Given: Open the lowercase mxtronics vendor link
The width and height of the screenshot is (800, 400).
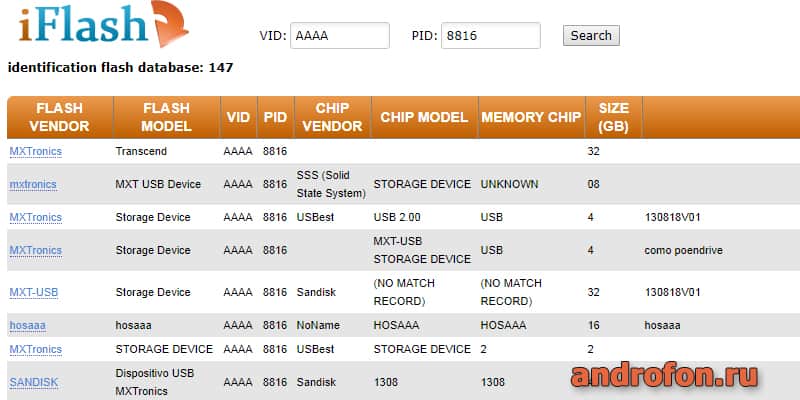Looking at the screenshot, I should coord(33,184).
